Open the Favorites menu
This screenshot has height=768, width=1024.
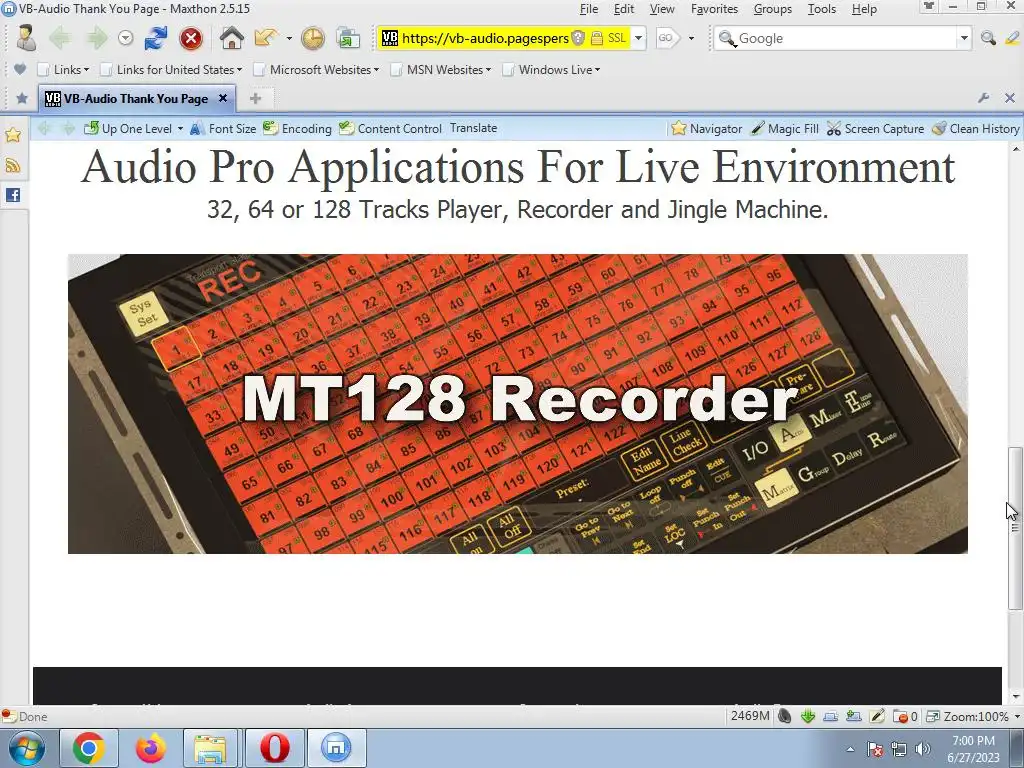(714, 9)
